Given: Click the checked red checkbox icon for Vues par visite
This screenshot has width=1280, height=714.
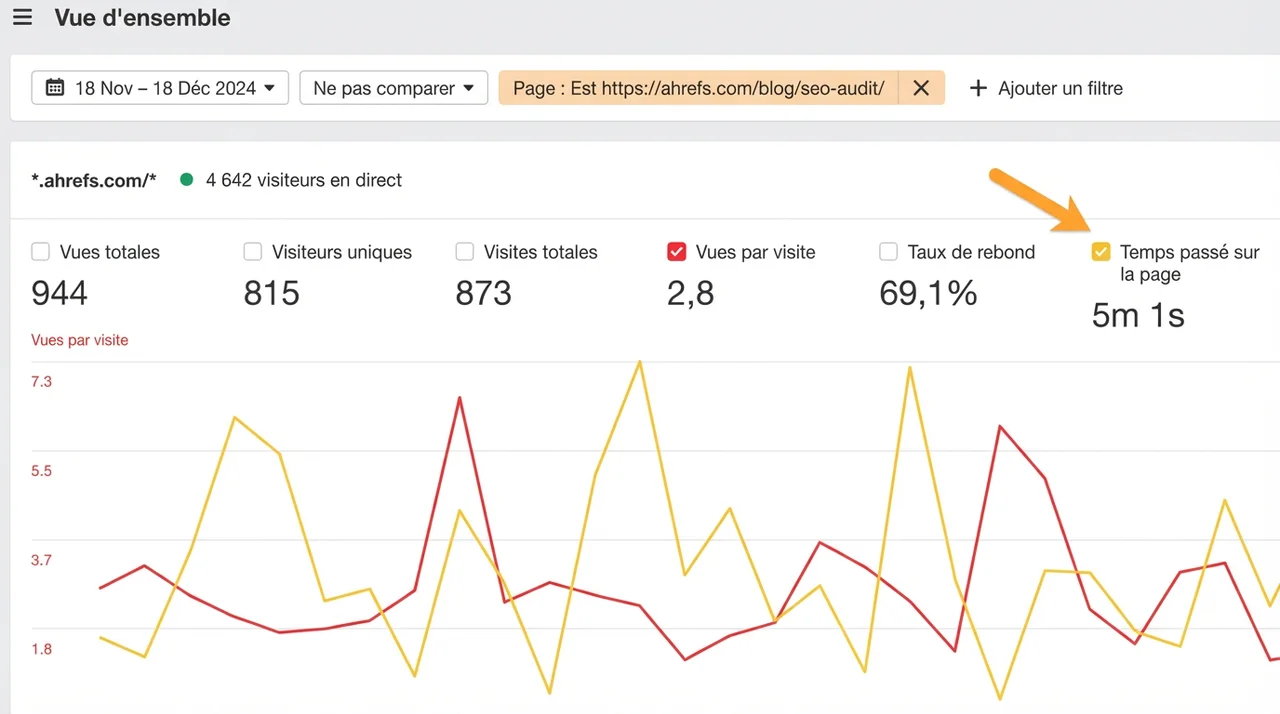Looking at the screenshot, I should pos(677,252).
